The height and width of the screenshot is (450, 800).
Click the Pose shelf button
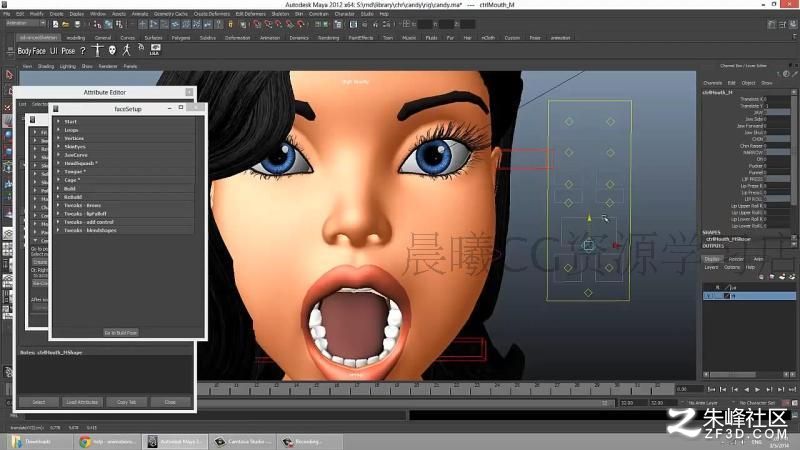(x=68, y=51)
